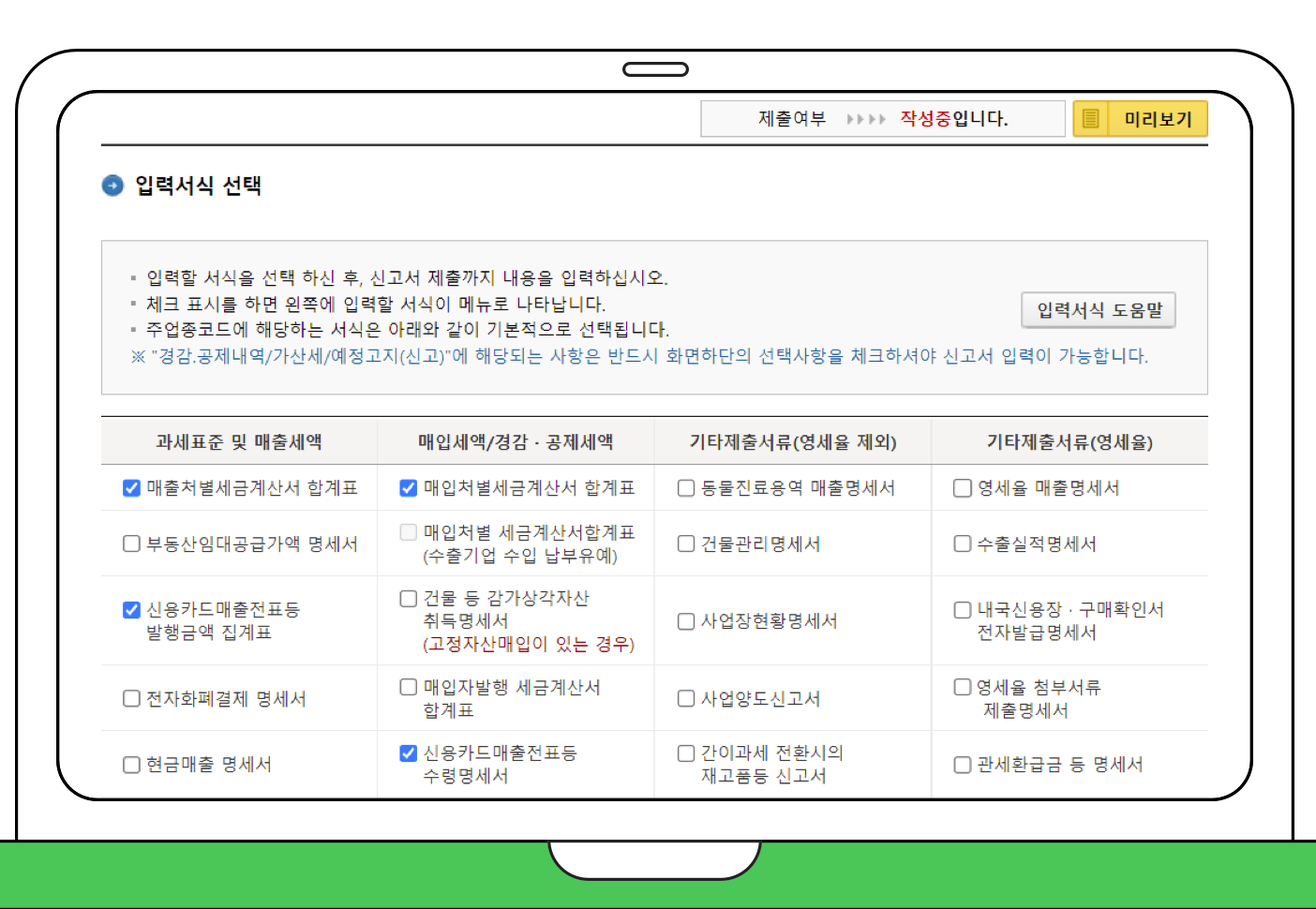Click the arrow indicators next to 제출여부
Image resolution: width=1316 pixels, height=909 pixels.
[865, 119]
